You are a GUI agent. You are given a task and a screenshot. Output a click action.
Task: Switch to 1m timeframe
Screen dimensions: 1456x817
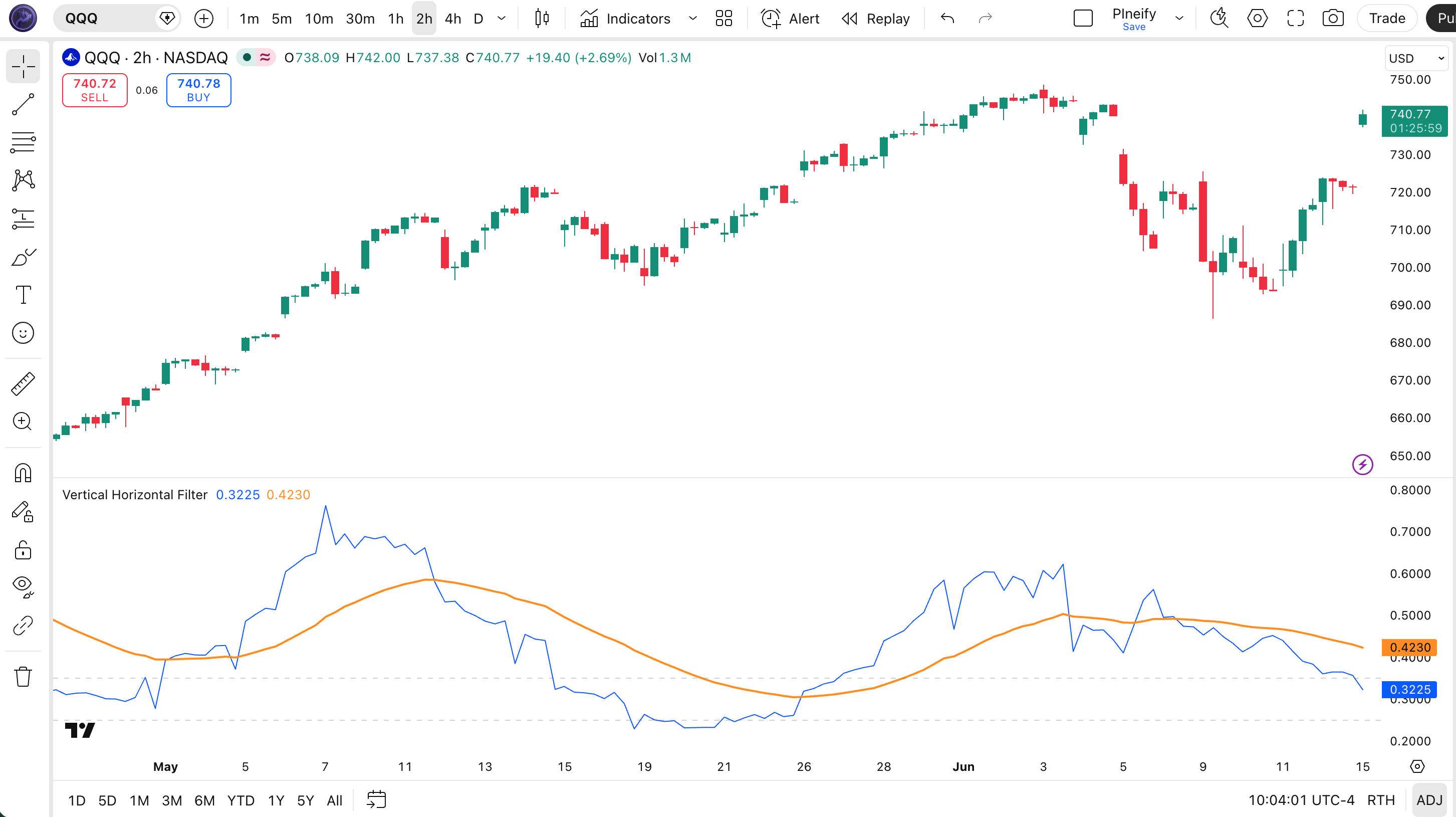[249, 19]
